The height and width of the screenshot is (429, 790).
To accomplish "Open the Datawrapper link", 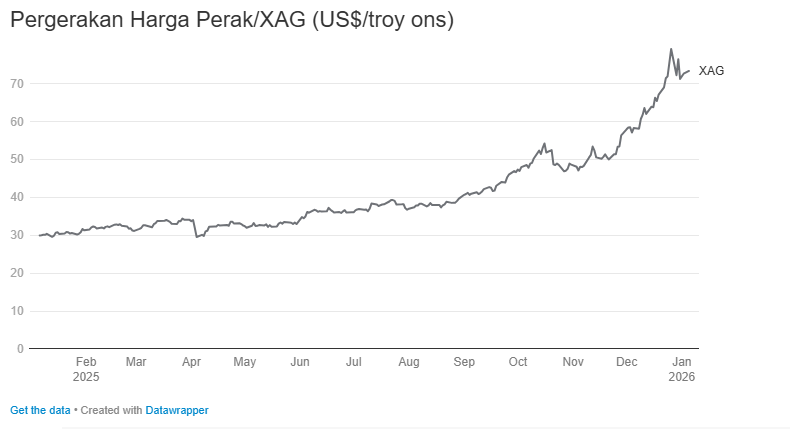I will [177, 410].
